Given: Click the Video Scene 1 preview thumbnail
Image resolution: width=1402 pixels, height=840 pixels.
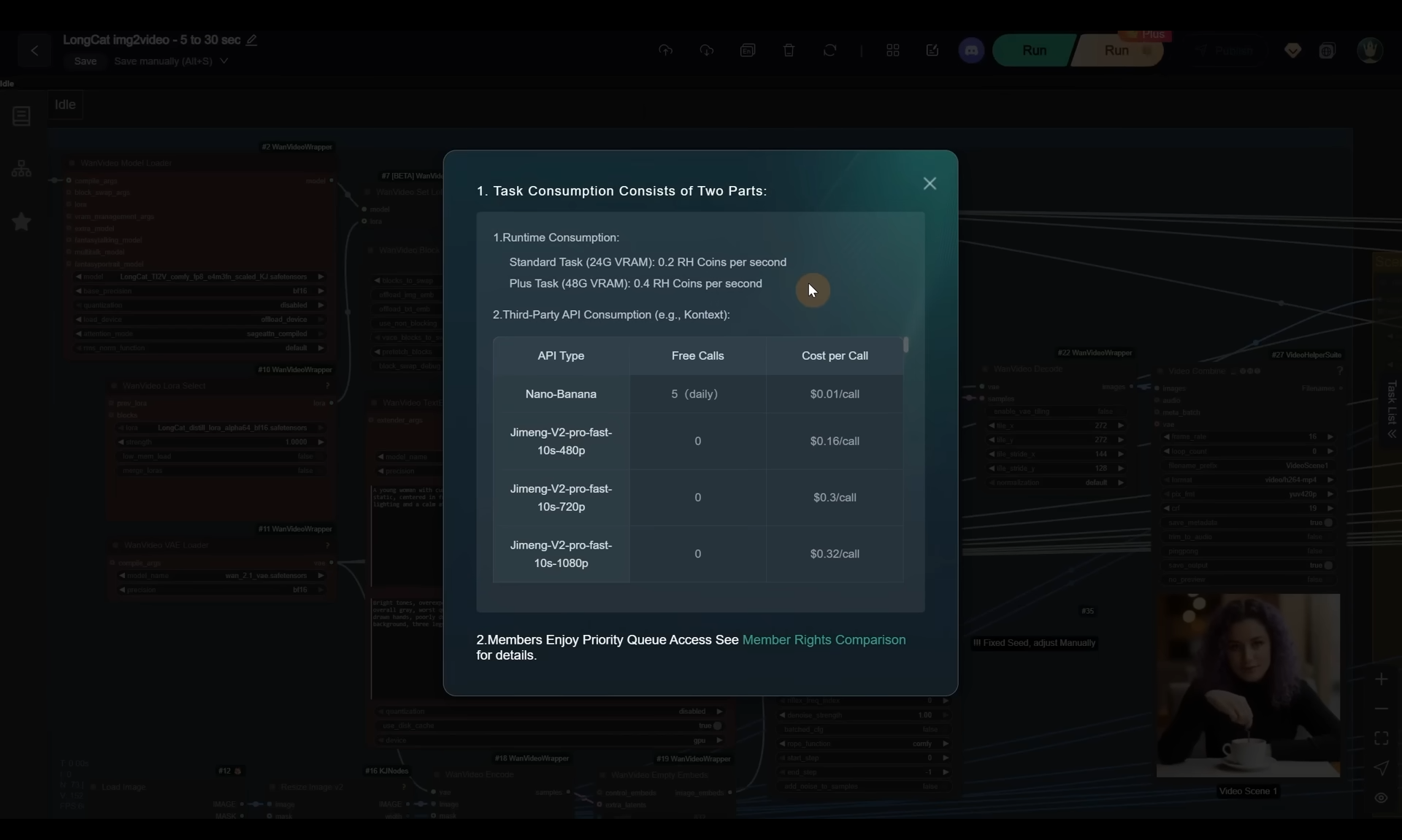Looking at the screenshot, I should pyautogui.click(x=1247, y=685).
